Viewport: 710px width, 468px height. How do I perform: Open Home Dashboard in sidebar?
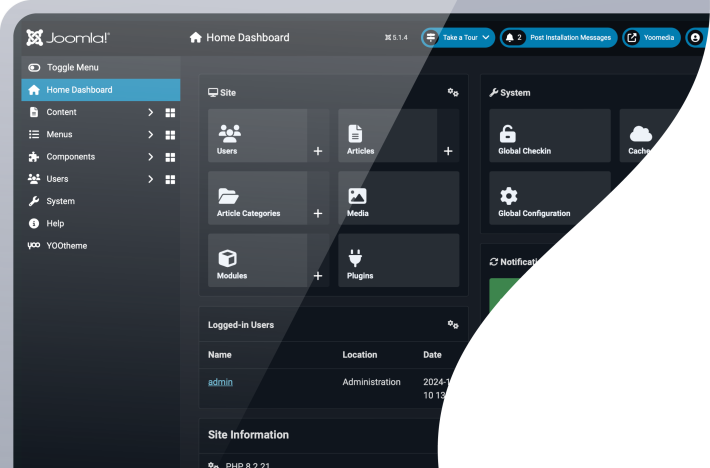point(101,90)
